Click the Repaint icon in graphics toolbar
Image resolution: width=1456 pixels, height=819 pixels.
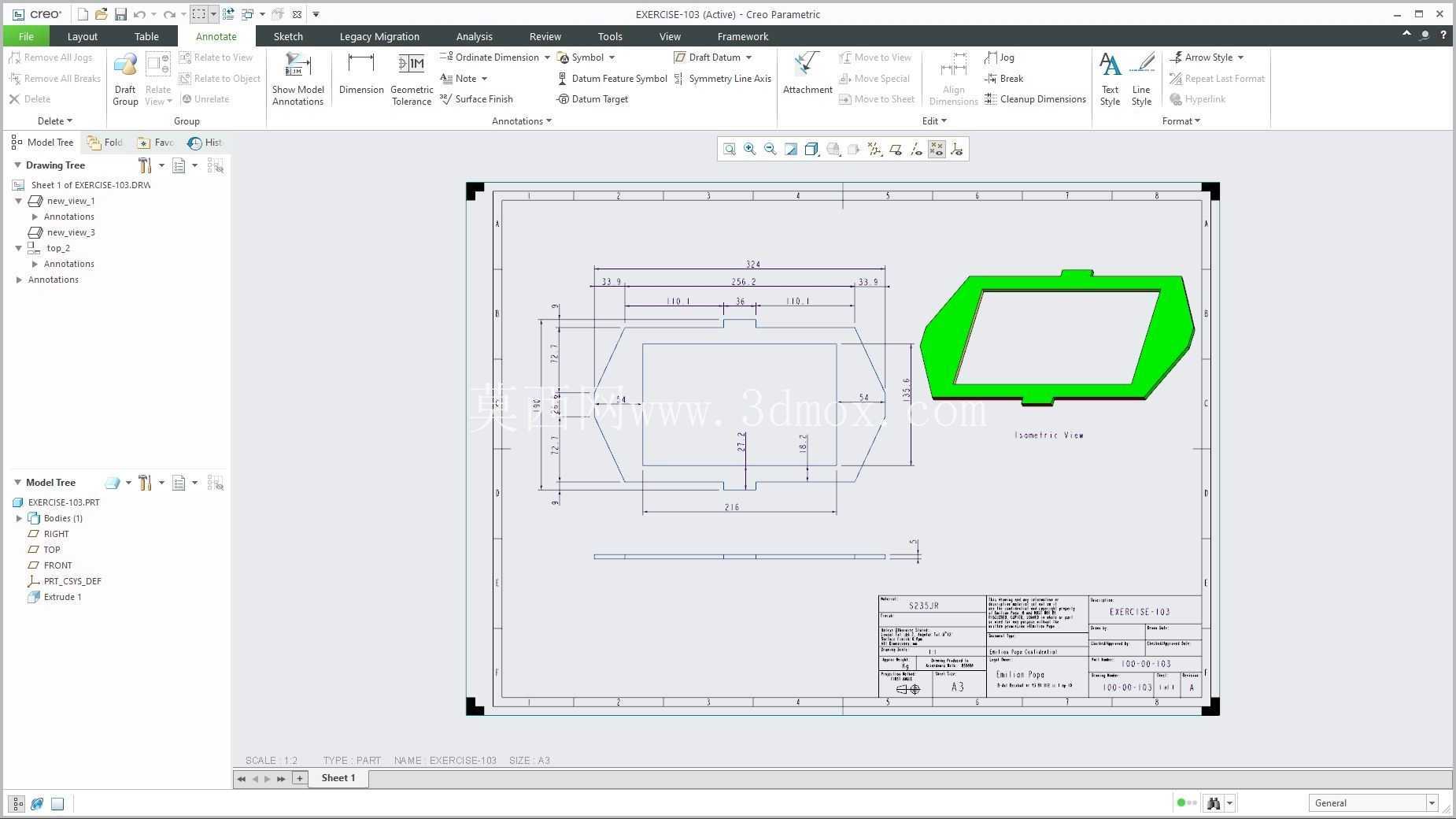(791, 150)
